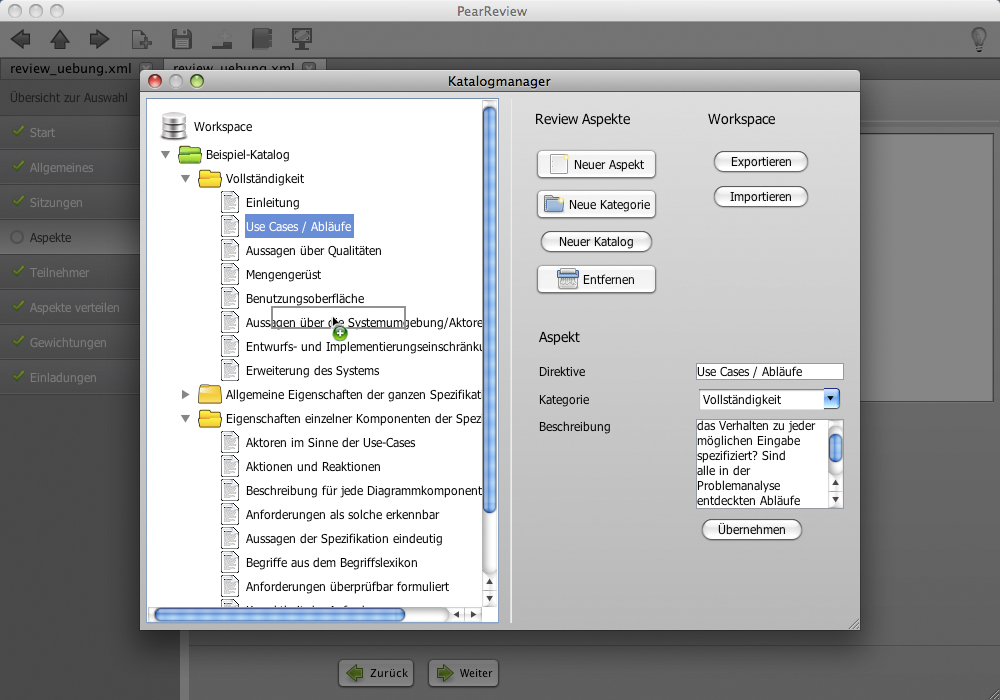This screenshot has width=1000, height=700.
Task: Click the Neuer Aspekt button
Action: [x=596, y=164]
